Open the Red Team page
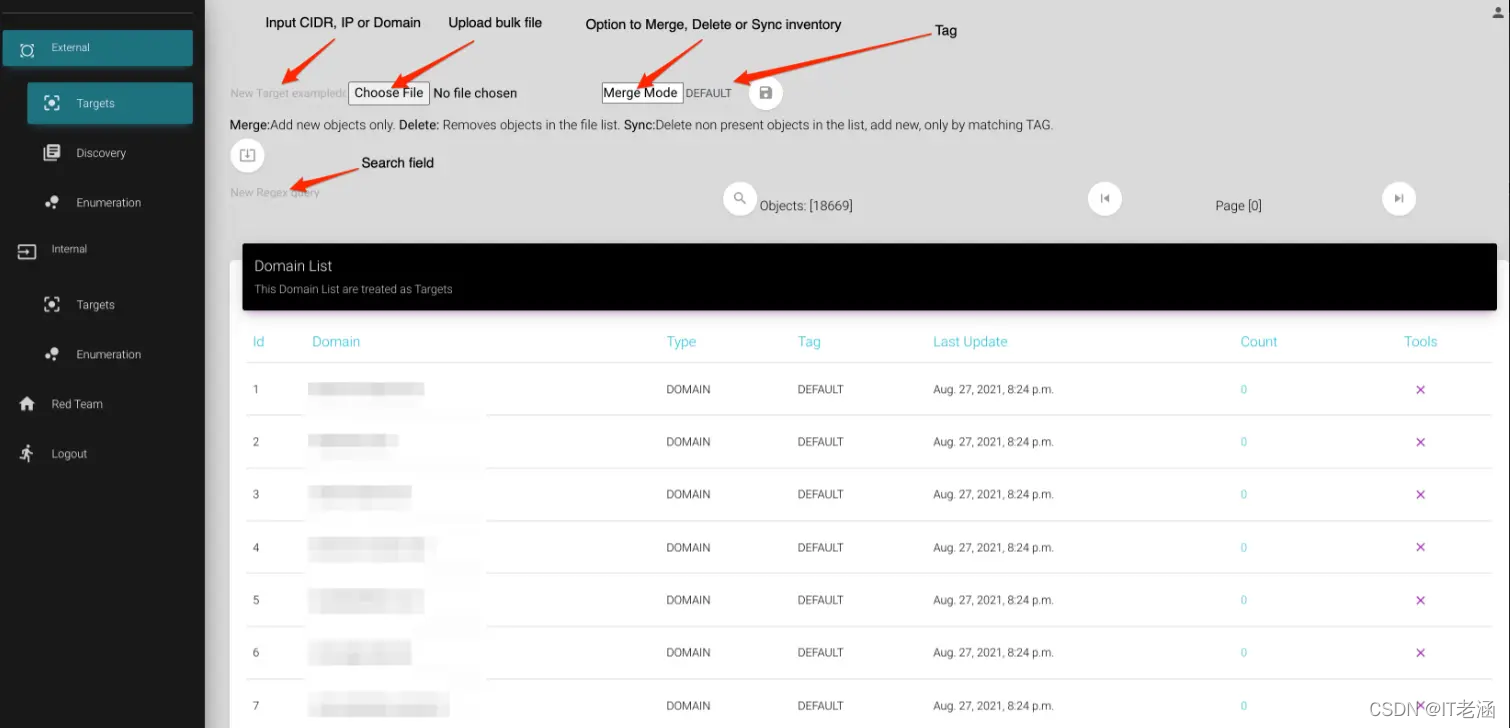This screenshot has height=728, width=1510. tap(77, 404)
